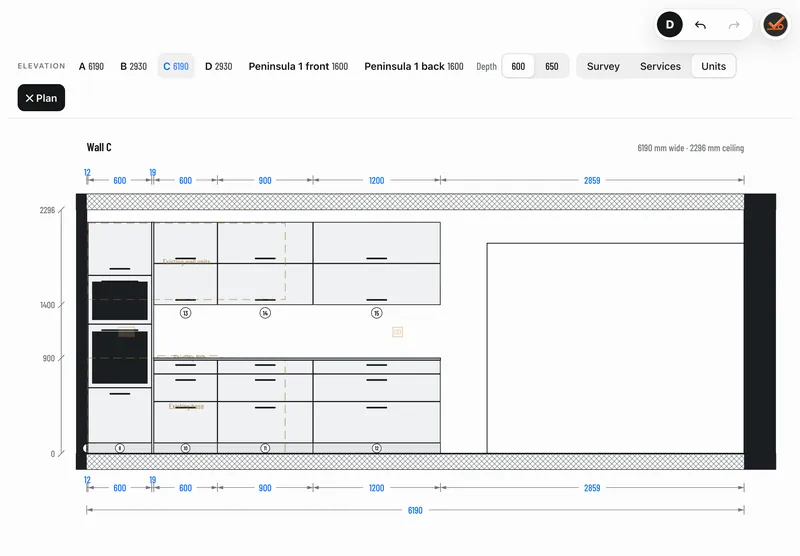Select unit marker 14 under wall cabinet
Screen dimensions: 800x556
tap(265, 313)
